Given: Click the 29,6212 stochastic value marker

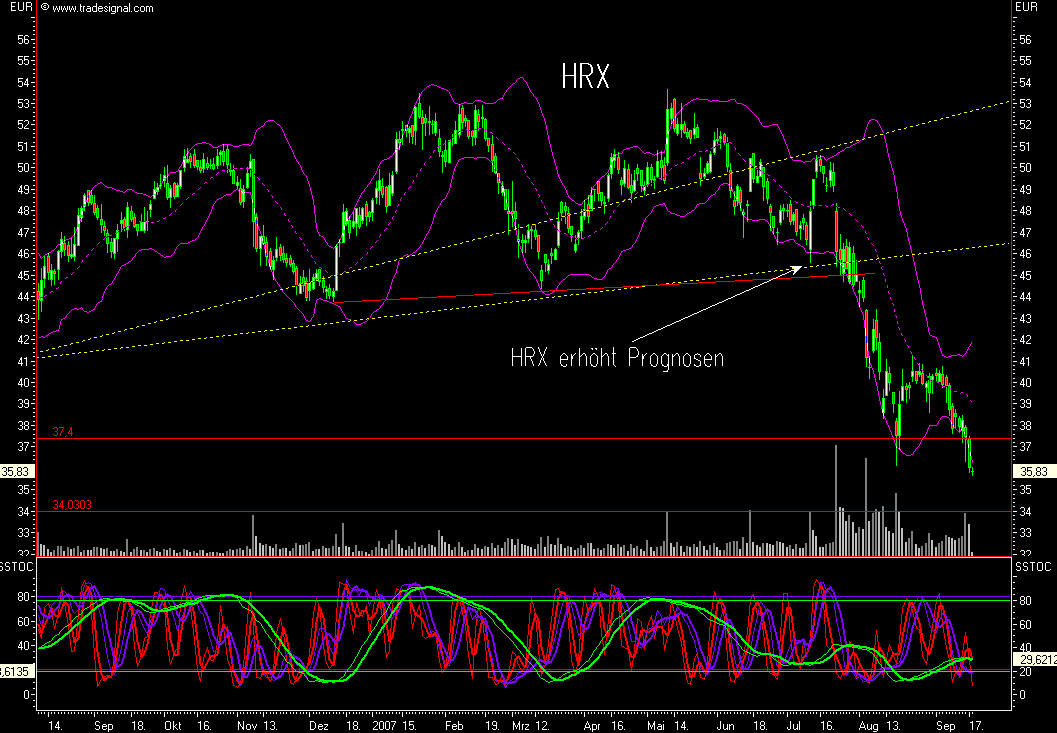Looking at the screenshot, I should pos(1036,658).
